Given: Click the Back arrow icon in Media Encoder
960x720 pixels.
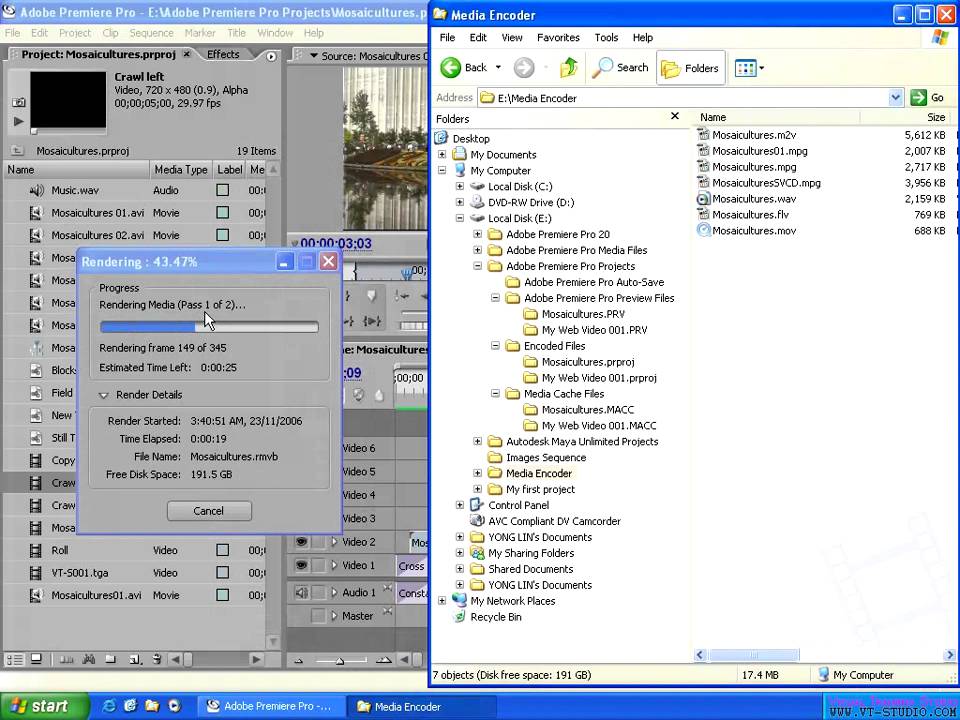Looking at the screenshot, I should point(451,67).
